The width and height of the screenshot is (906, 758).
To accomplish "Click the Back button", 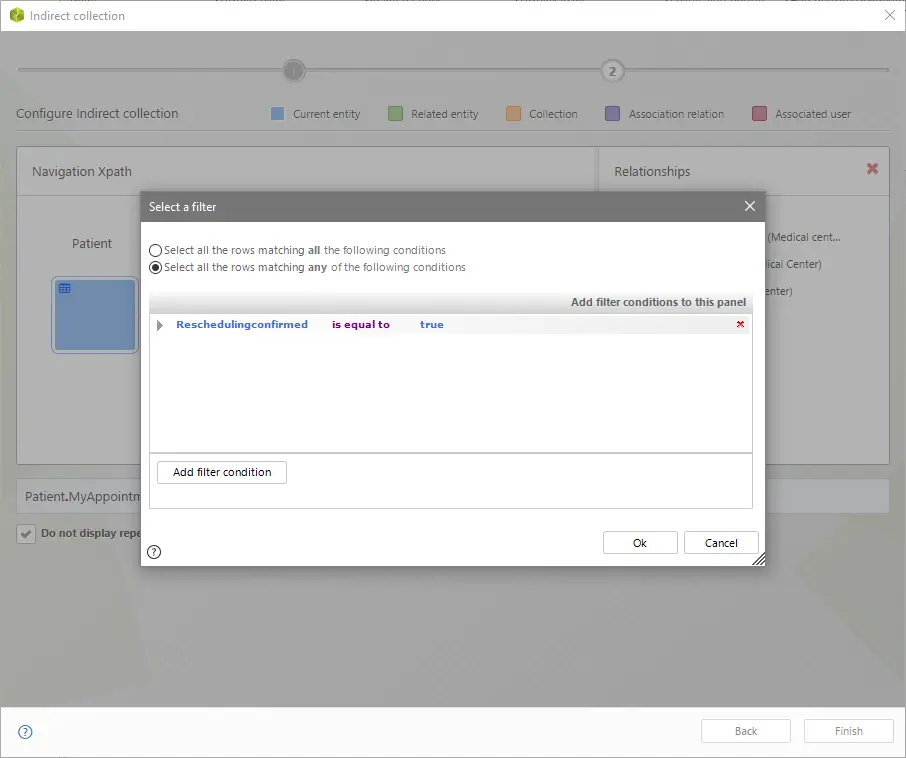I will tap(746, 731).
